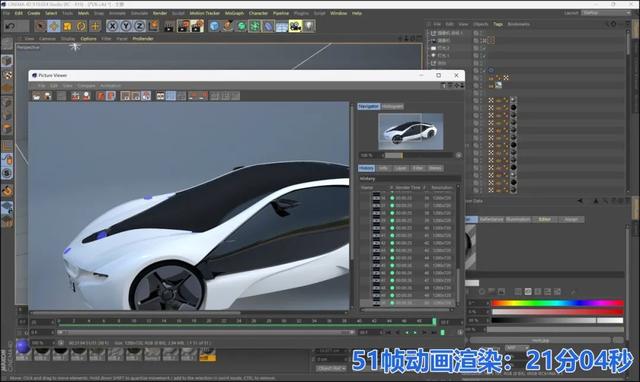Viewport: 640px width, 382px height.
Task: Select the Move tool in top toolbar
Action: [53, 26]
